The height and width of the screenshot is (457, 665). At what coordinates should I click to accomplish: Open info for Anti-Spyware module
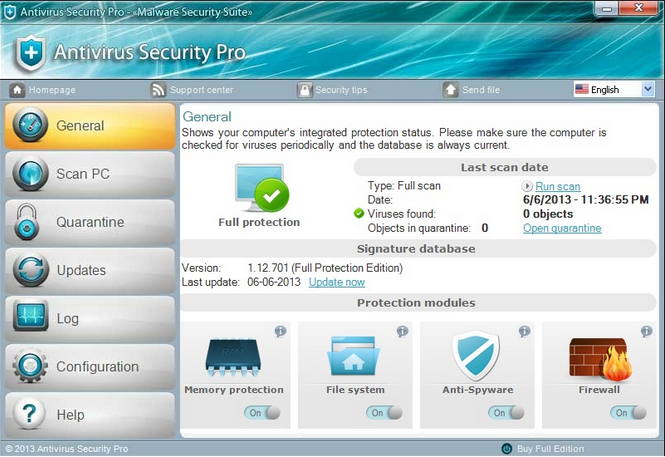[525, 331]
